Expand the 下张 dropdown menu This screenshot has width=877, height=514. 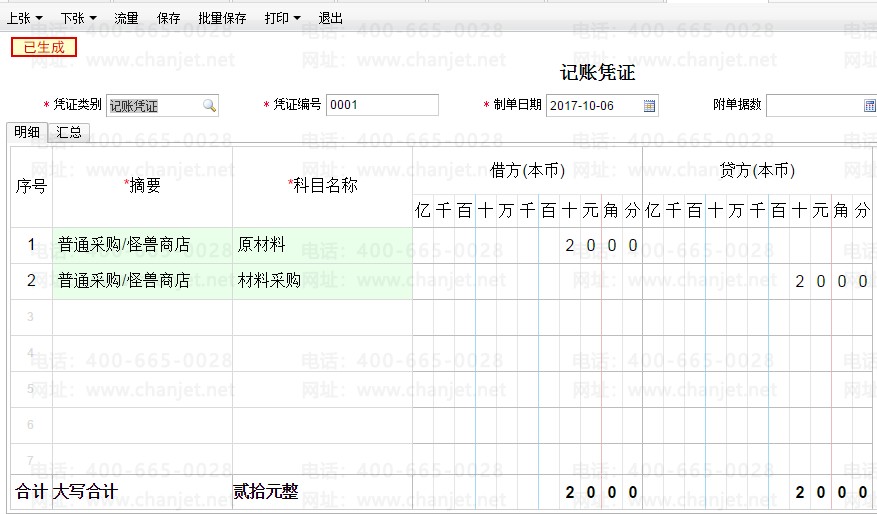click(x=79, y=18)
